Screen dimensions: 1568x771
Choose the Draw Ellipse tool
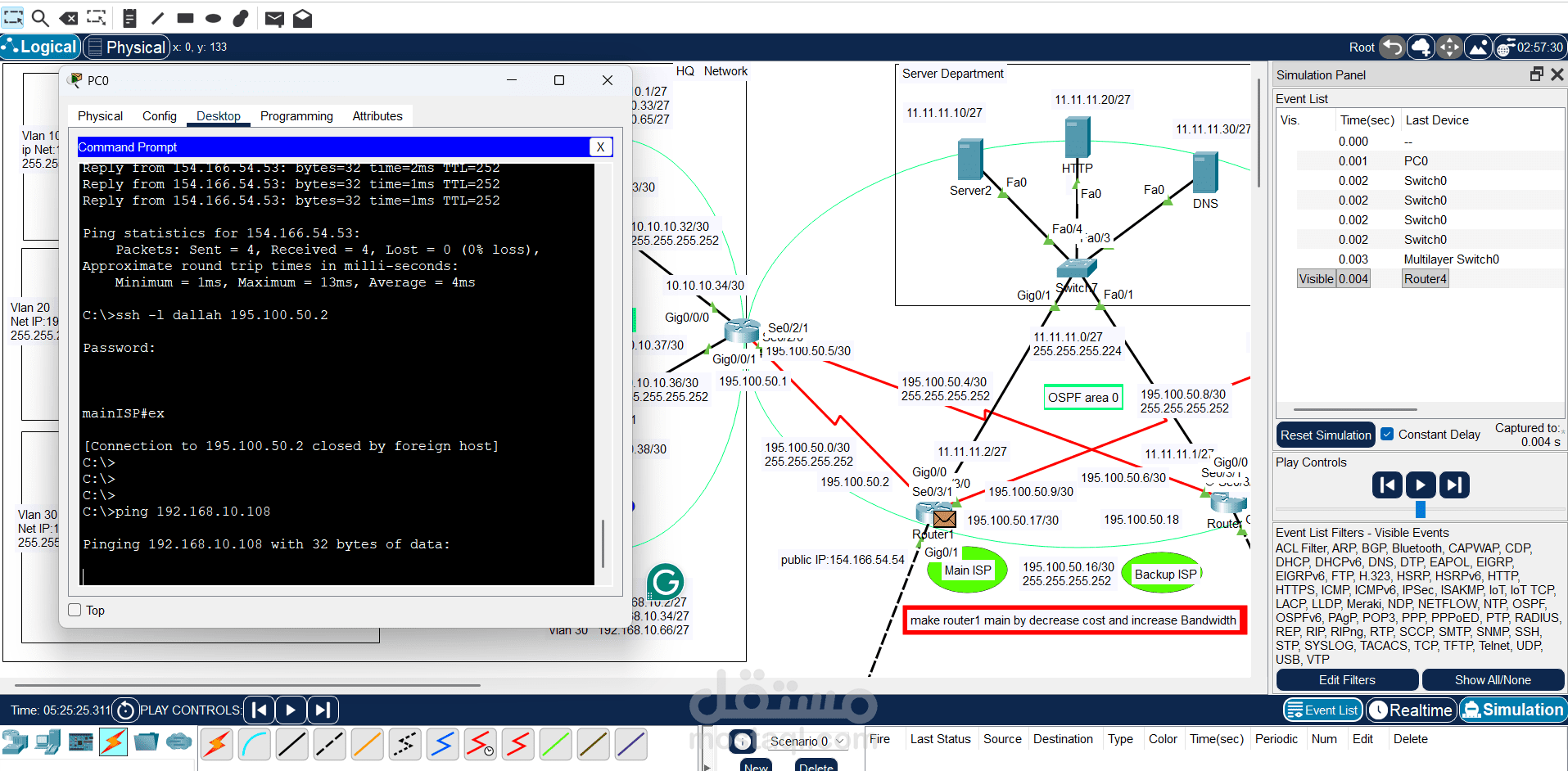point(214,18)
